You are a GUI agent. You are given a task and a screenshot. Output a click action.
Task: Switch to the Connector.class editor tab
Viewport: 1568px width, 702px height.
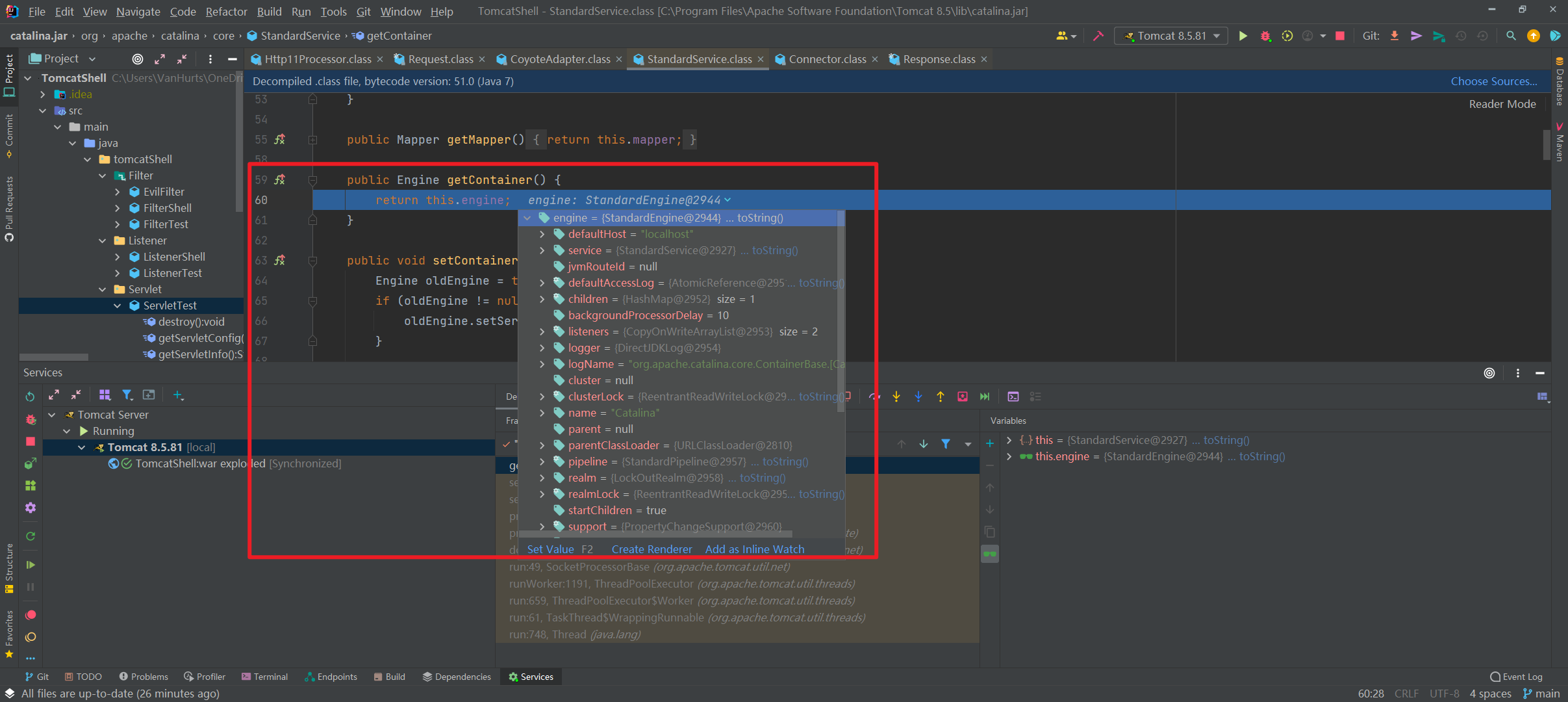[x=826, y=58]
